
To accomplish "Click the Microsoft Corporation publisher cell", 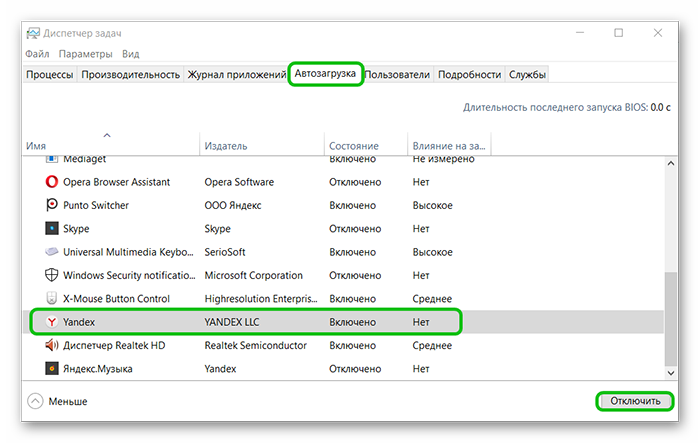I will click(254, 275).
